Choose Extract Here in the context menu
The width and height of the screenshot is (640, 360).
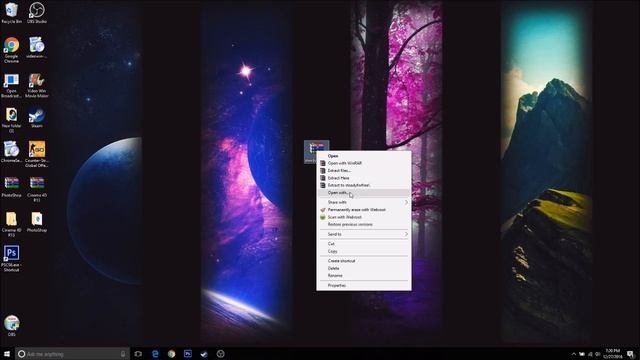(364, 178)
